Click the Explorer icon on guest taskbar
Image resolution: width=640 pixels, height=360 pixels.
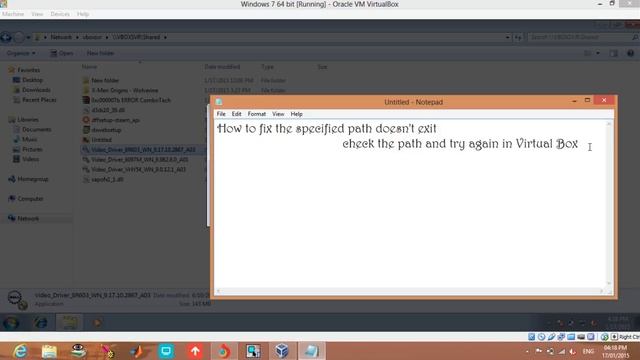click(69, 323)
